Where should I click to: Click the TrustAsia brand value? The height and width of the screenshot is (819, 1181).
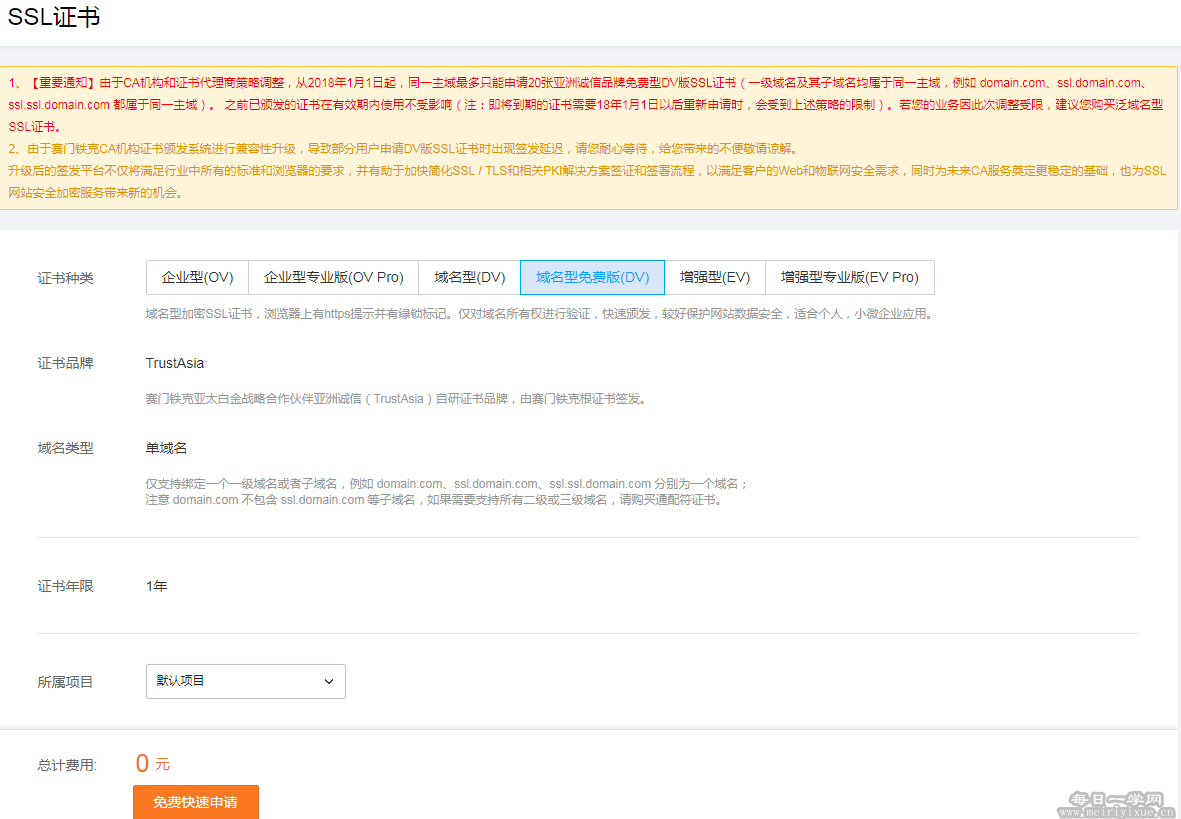tap(175, 363)
